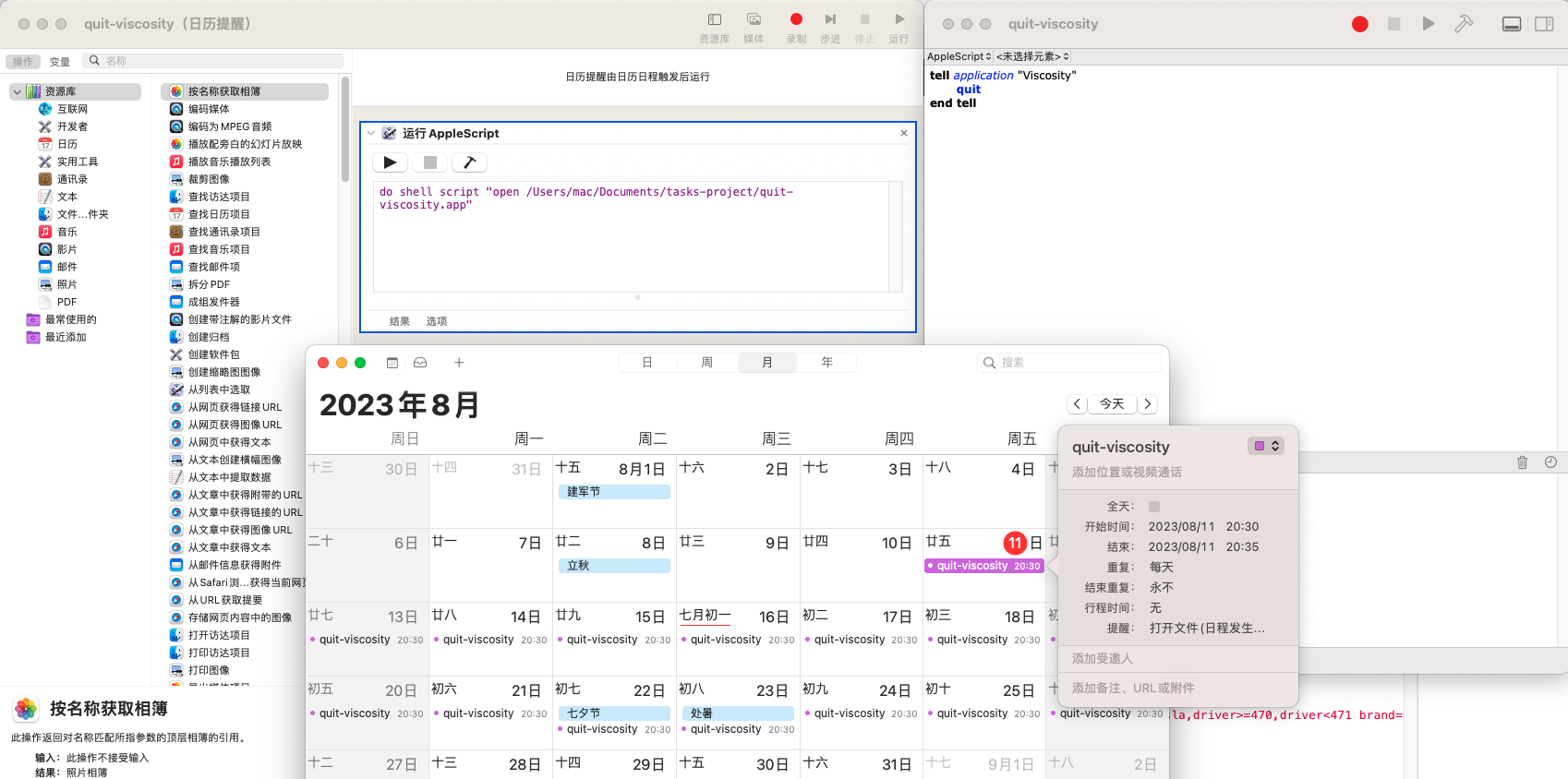Switch to the 变量 variables tab
Viewport: 1568px width, 779px height.
click(x=60, y=62)
